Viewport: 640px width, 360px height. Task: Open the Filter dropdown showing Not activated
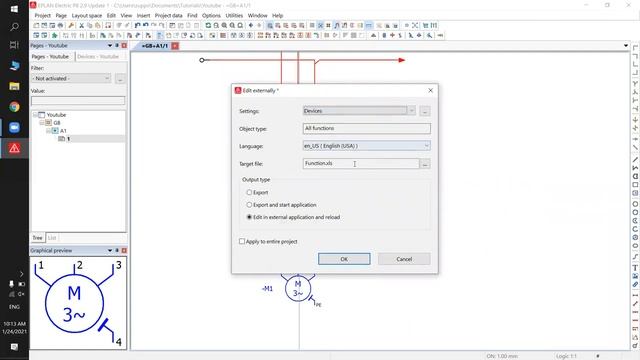pos(107,78)
